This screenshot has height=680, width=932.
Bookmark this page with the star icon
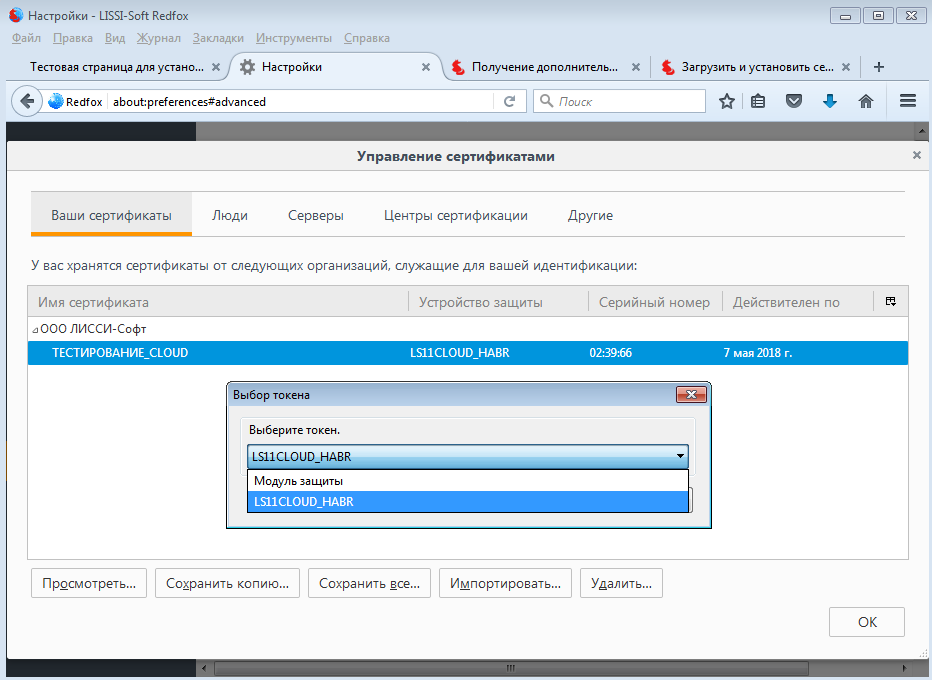tap(726, 102)
